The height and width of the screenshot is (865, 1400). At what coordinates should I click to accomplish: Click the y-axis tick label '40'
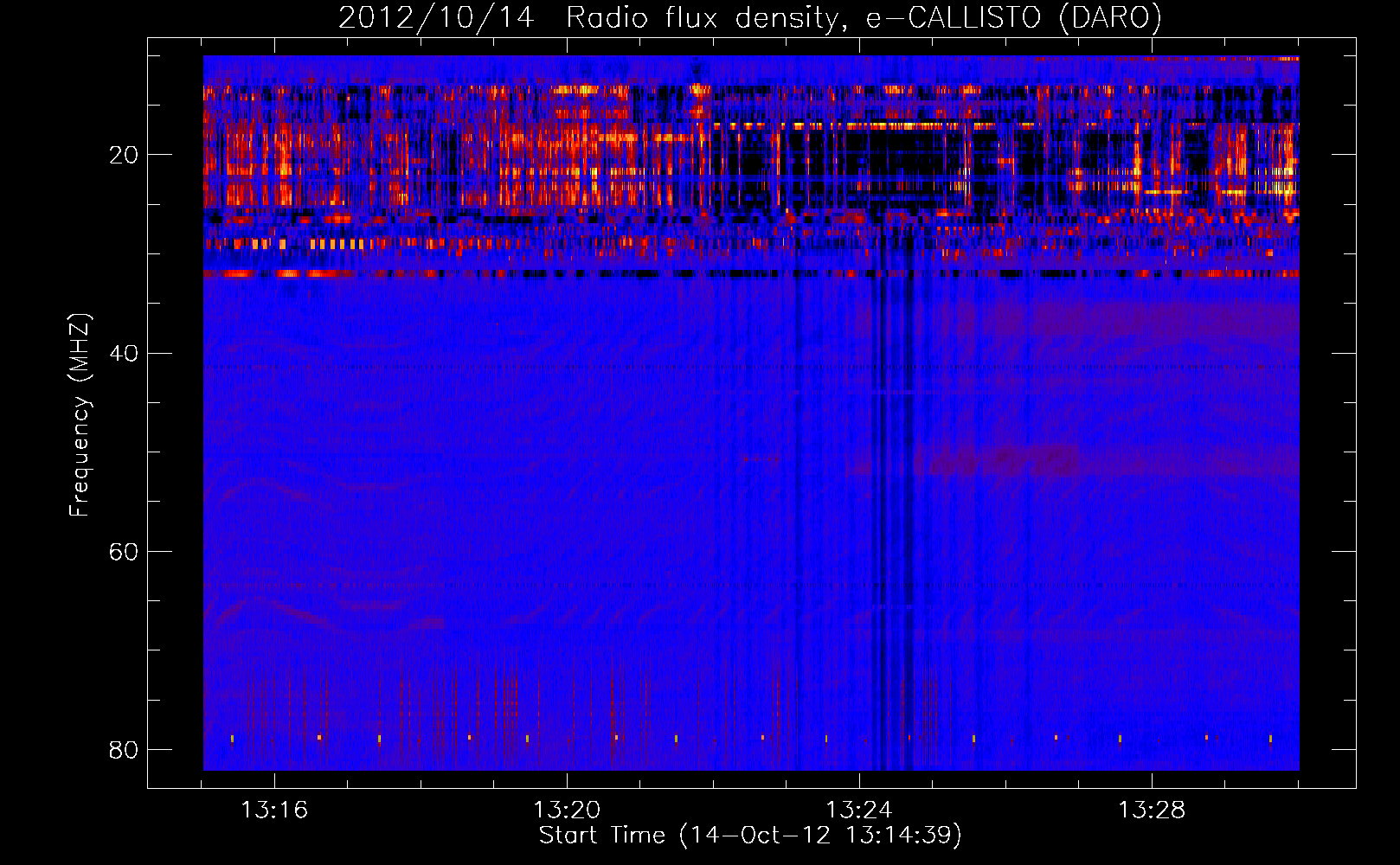click(x=124, y=353)
